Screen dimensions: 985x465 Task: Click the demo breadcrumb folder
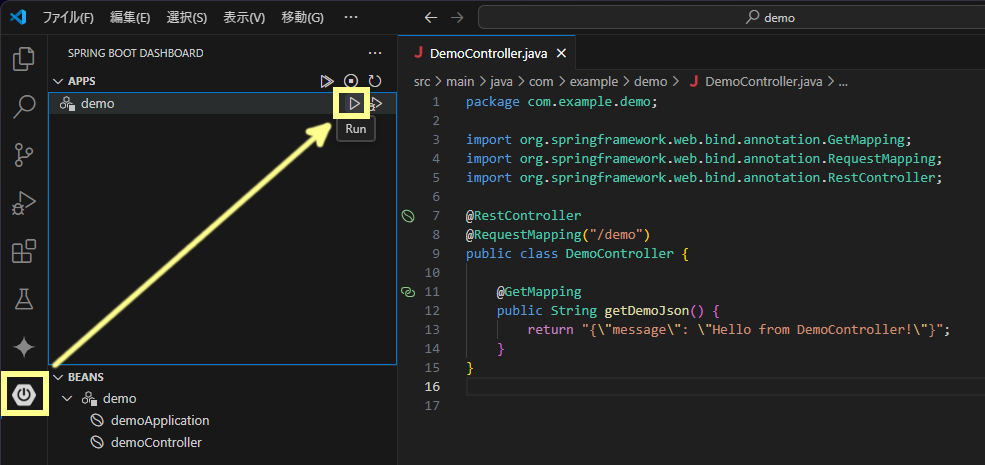click(x=650, y=82)
